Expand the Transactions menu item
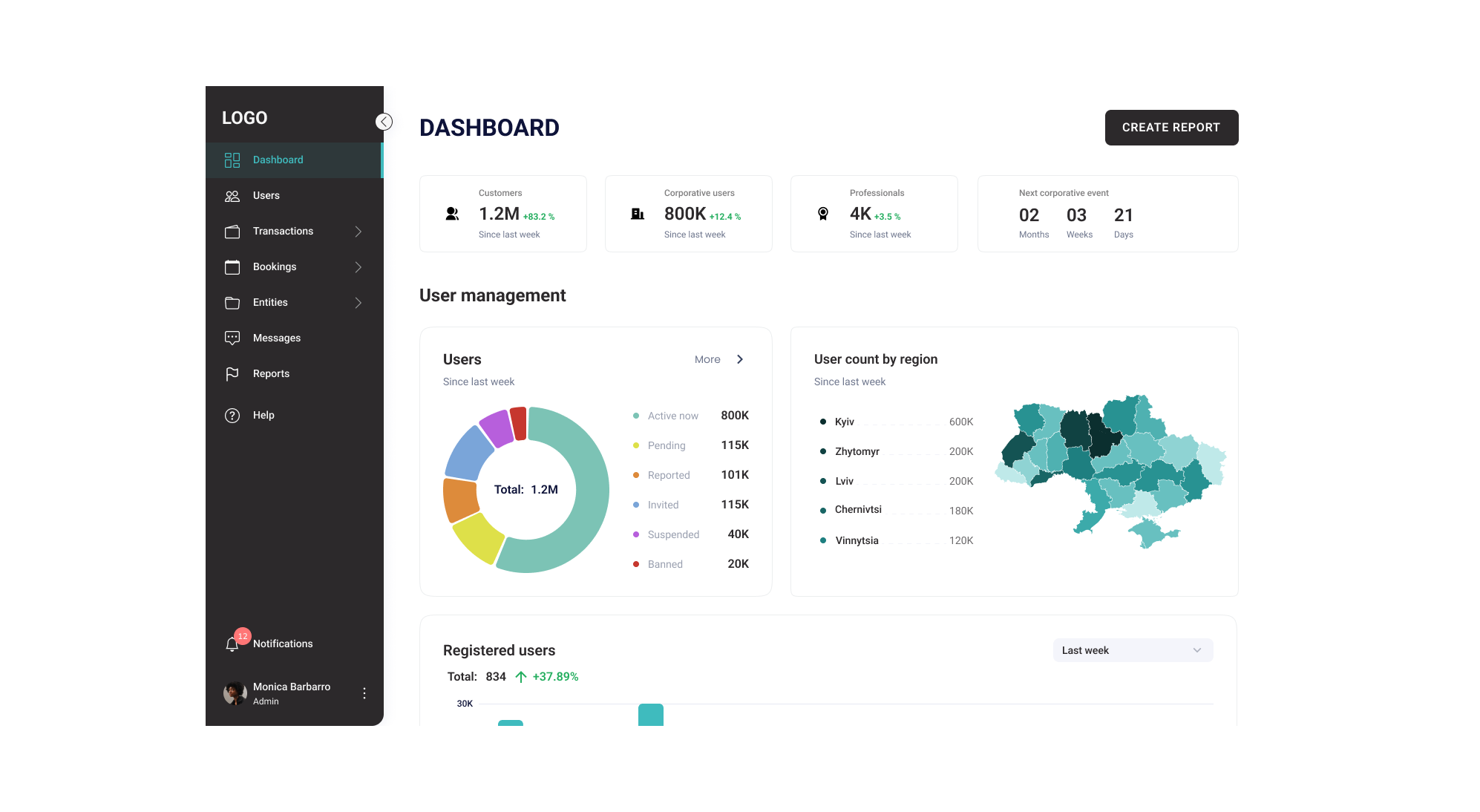 (x=358, y=231)
